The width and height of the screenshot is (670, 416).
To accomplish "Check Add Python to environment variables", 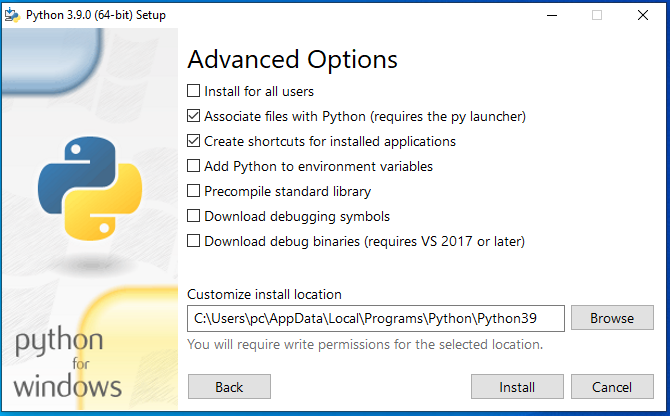I will coord(194,166).
